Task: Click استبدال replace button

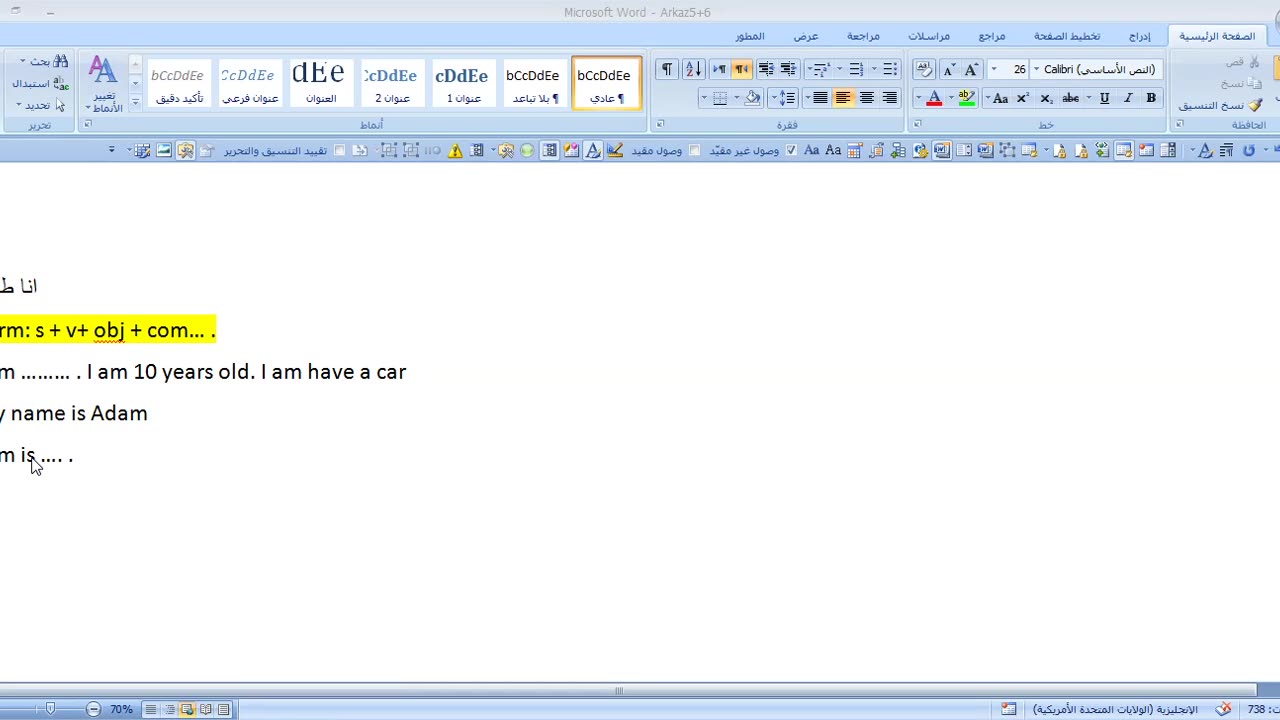Action: tap(40, 84)
